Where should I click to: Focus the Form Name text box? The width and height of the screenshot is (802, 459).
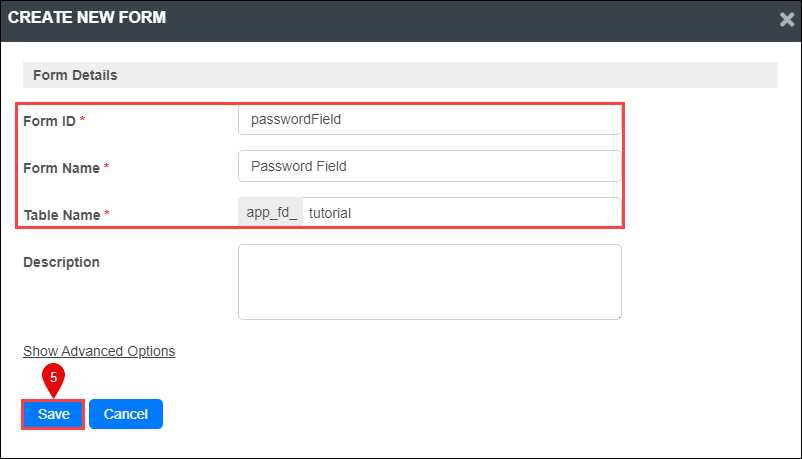tap(430, 166)
